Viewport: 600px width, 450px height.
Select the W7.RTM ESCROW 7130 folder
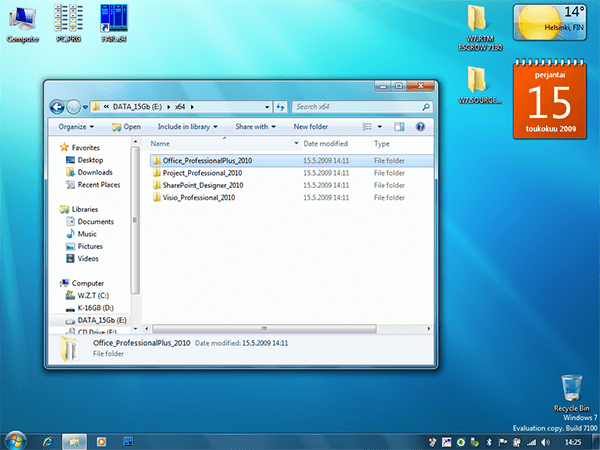pyautogui.click(x=480, y=28)
